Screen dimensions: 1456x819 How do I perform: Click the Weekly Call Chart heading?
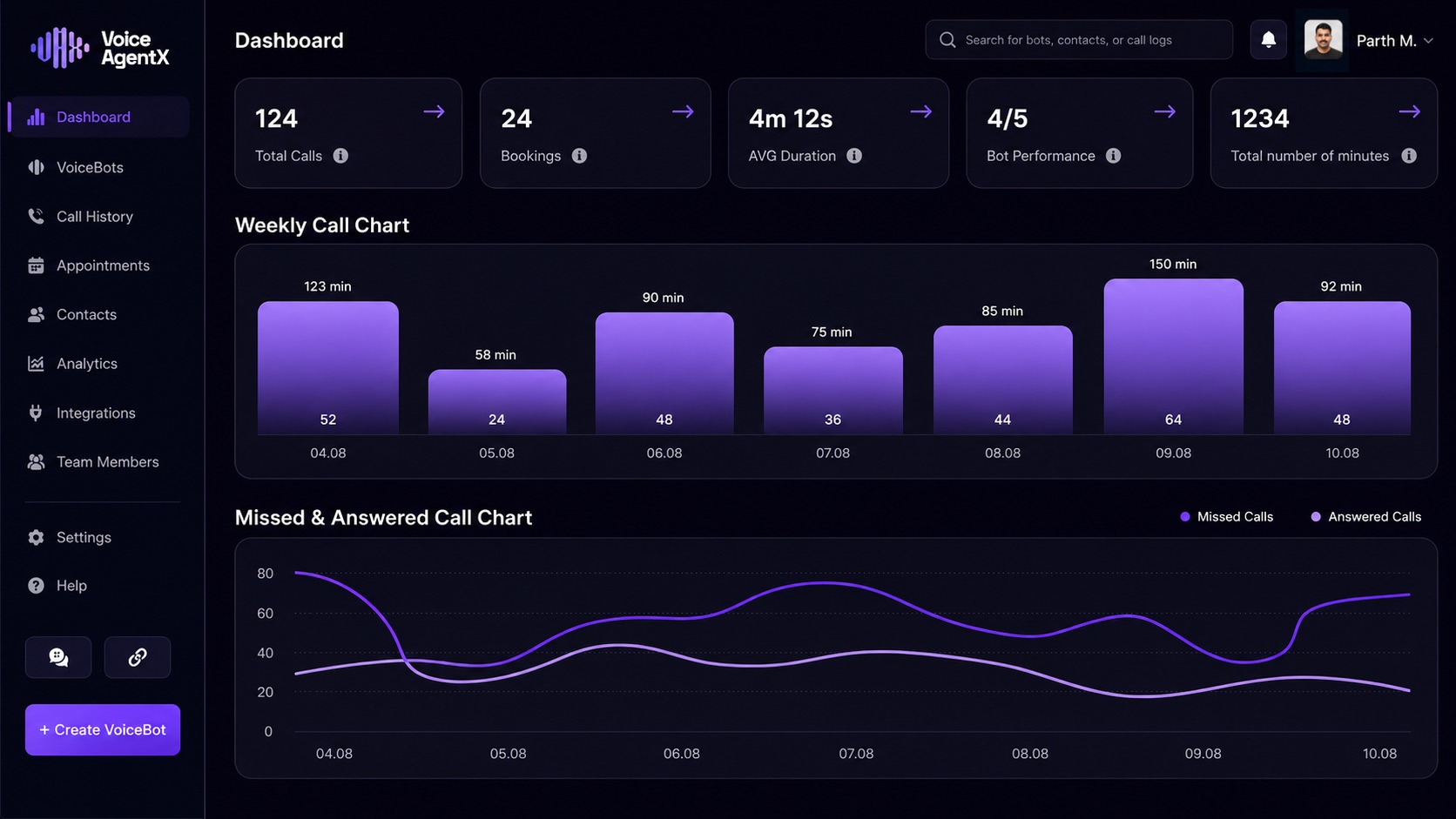(322, 225)
